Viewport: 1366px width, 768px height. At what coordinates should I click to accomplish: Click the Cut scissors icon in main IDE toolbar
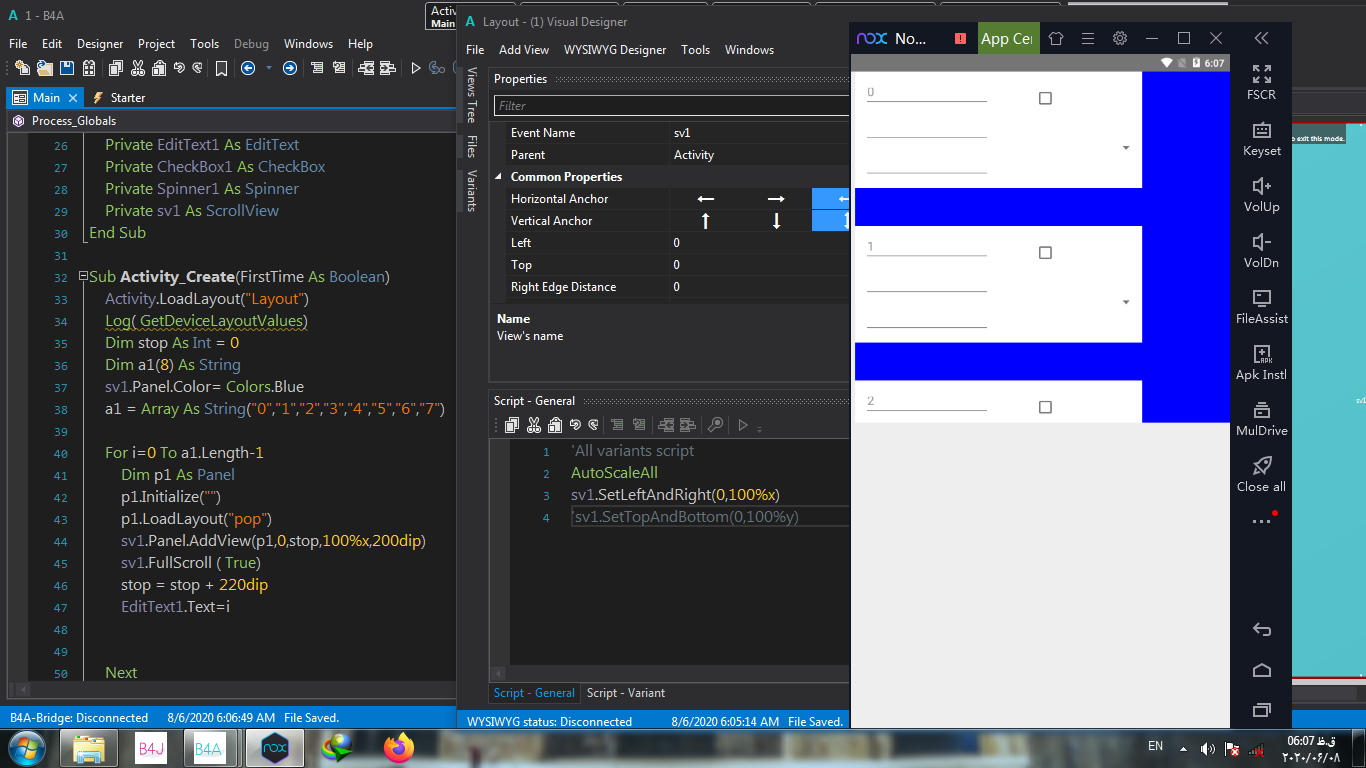click(137, 68)
